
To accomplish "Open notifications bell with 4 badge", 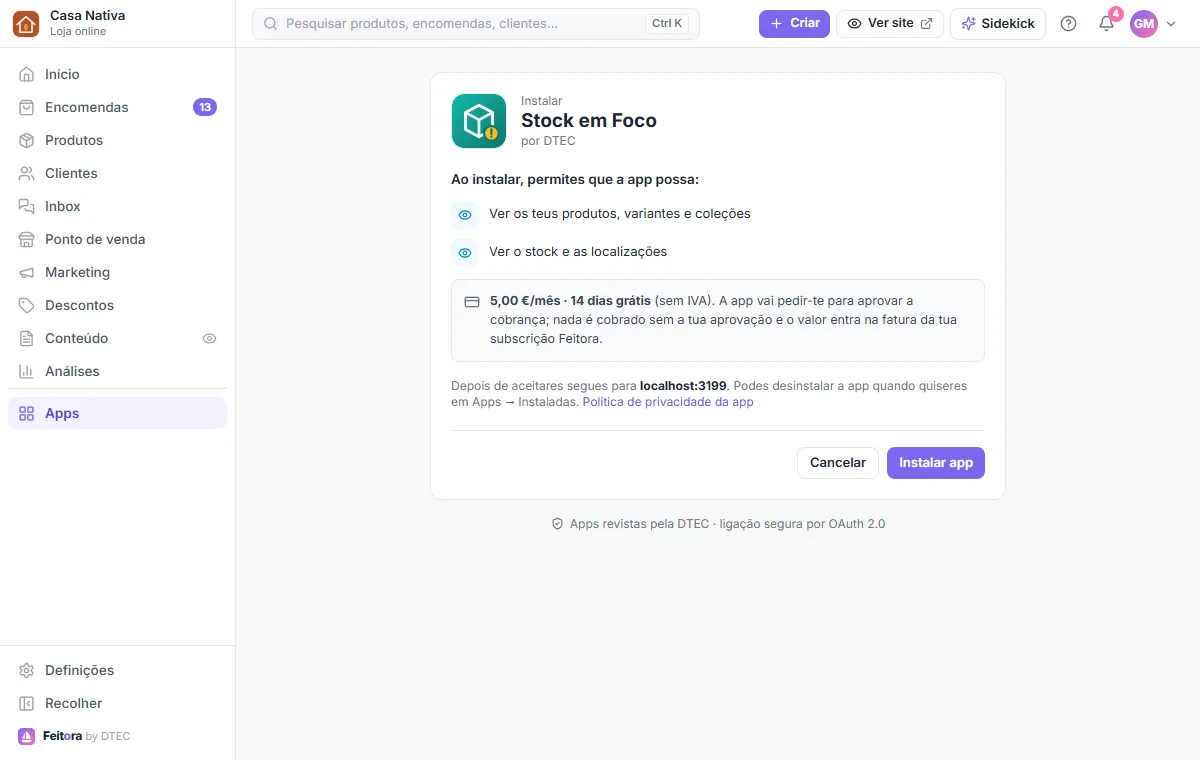I will coord(1107,22).
